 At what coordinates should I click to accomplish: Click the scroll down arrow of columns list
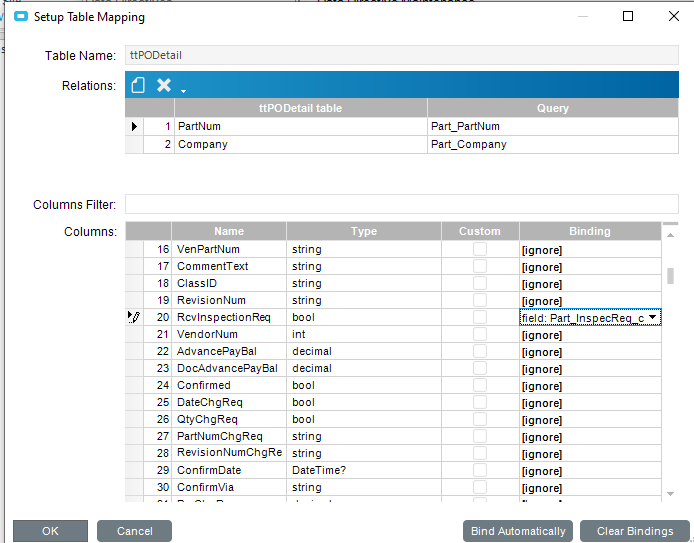pyautogui.click(x=671, y=494)
